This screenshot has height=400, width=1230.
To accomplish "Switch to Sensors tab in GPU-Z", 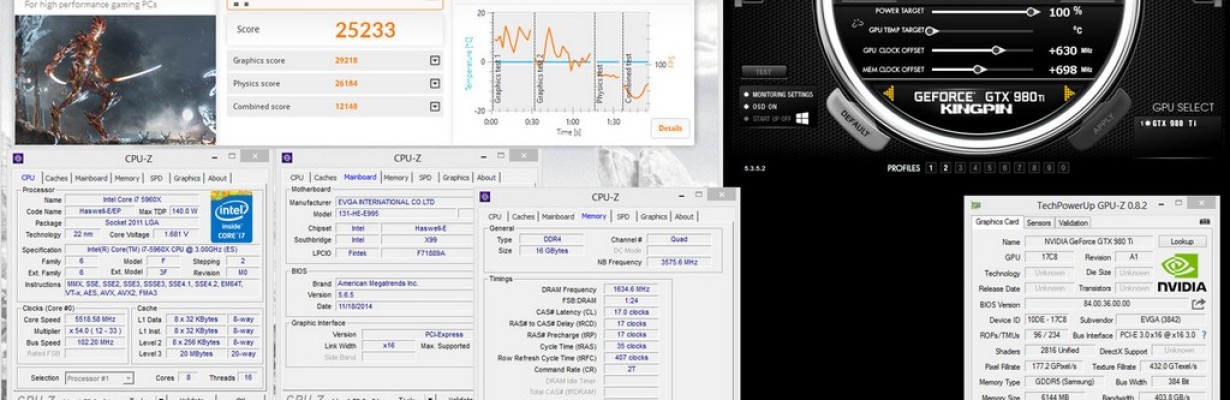I will click(1039, 223).
